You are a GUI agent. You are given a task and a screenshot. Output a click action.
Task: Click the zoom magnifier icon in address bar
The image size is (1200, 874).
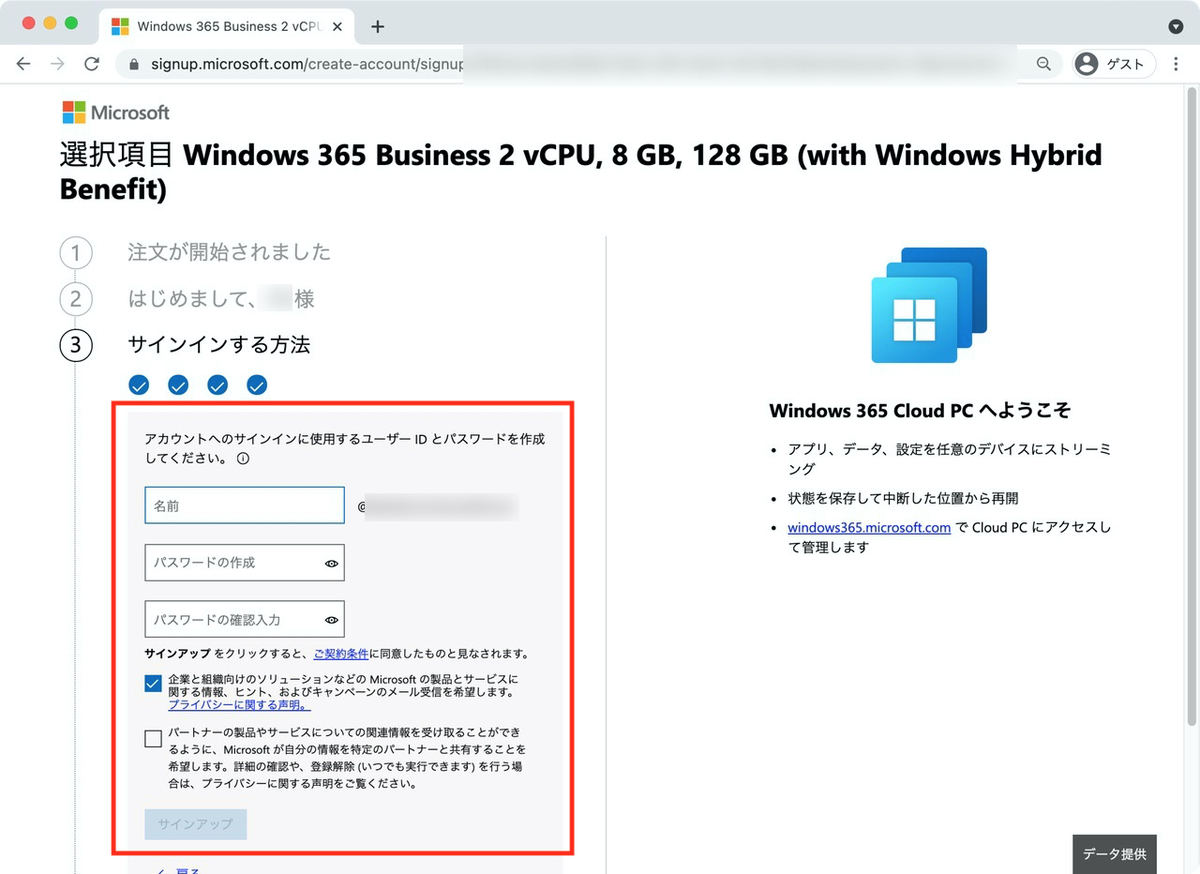[1043, 64]
